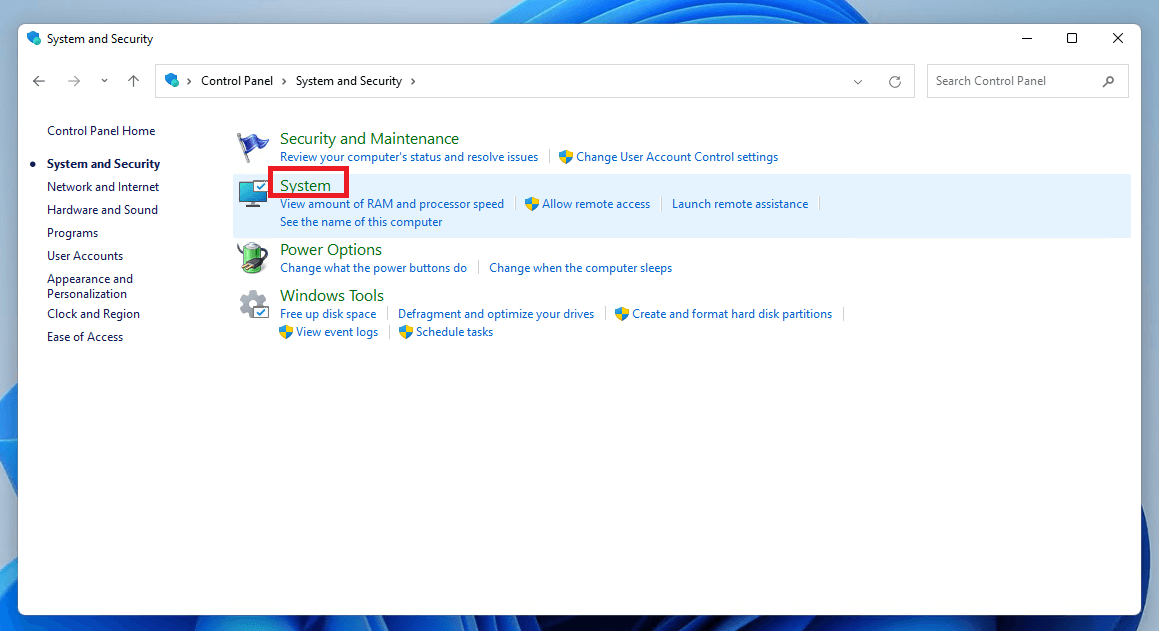This screenshot has height=631, width=1159.
Task: Change what the power buttons do
Action: click(x=373, y=268)
